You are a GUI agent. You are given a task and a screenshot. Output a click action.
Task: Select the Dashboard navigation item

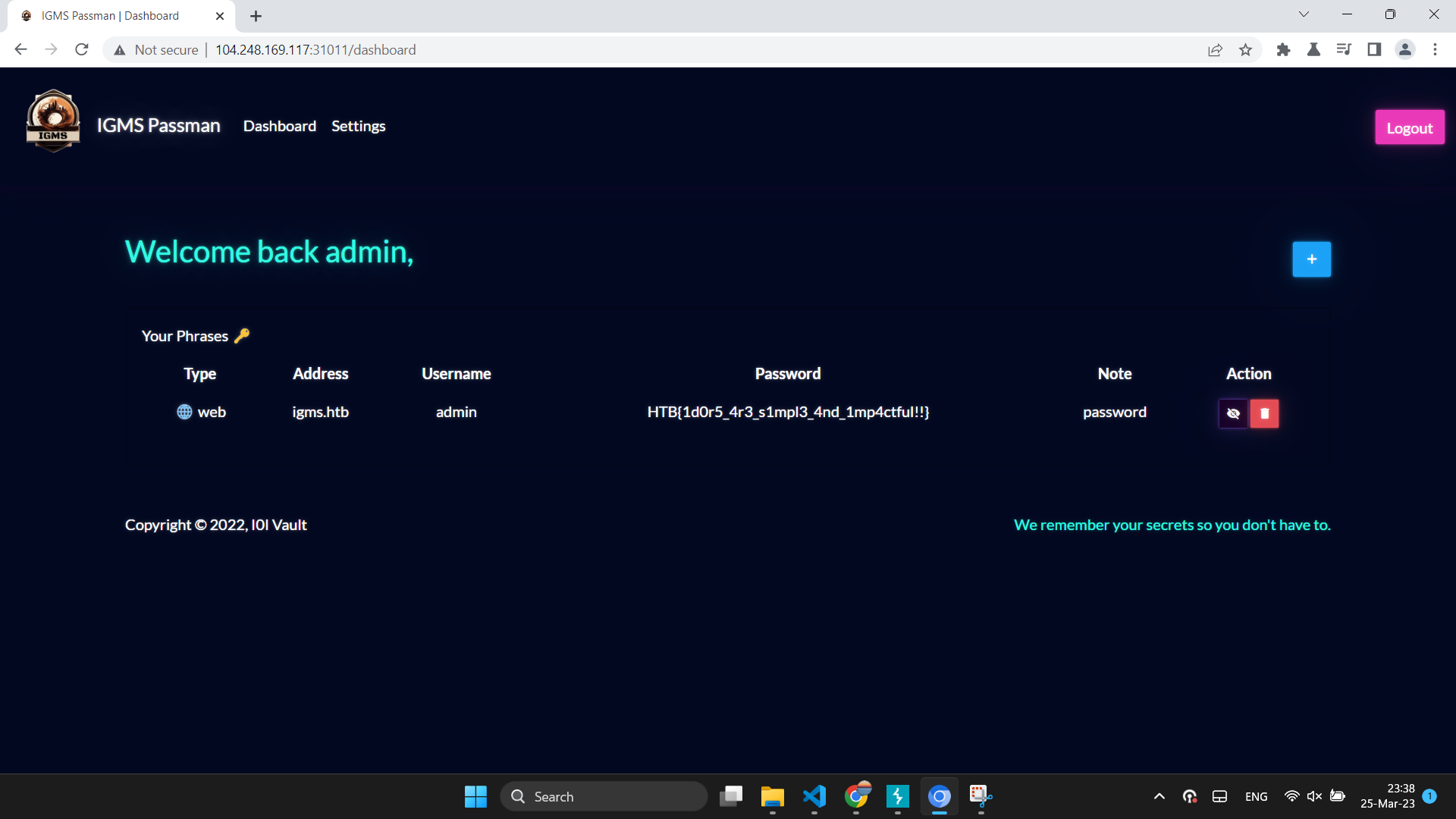[x=279, y=126]
